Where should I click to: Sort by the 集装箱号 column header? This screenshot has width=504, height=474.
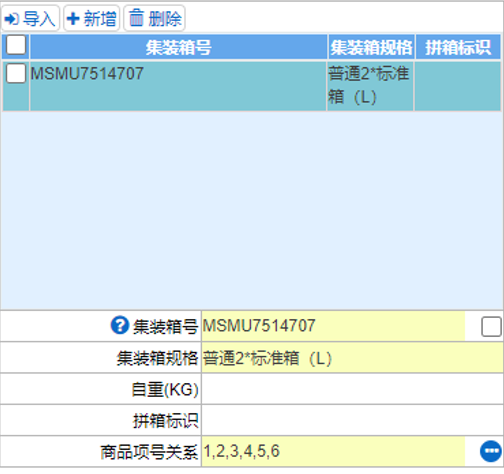point(178,47)
